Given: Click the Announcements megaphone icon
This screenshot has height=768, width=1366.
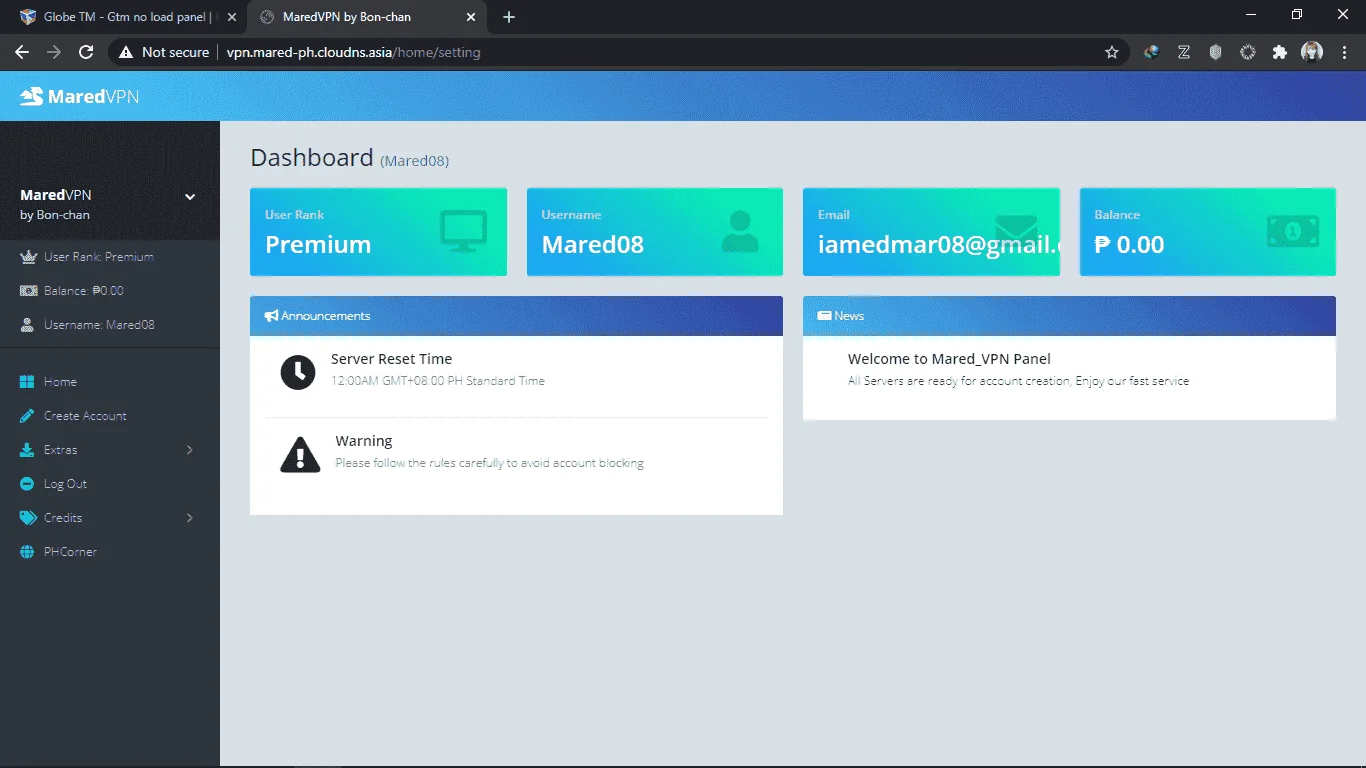Looking at the screenshot, I should pos(271,316).
